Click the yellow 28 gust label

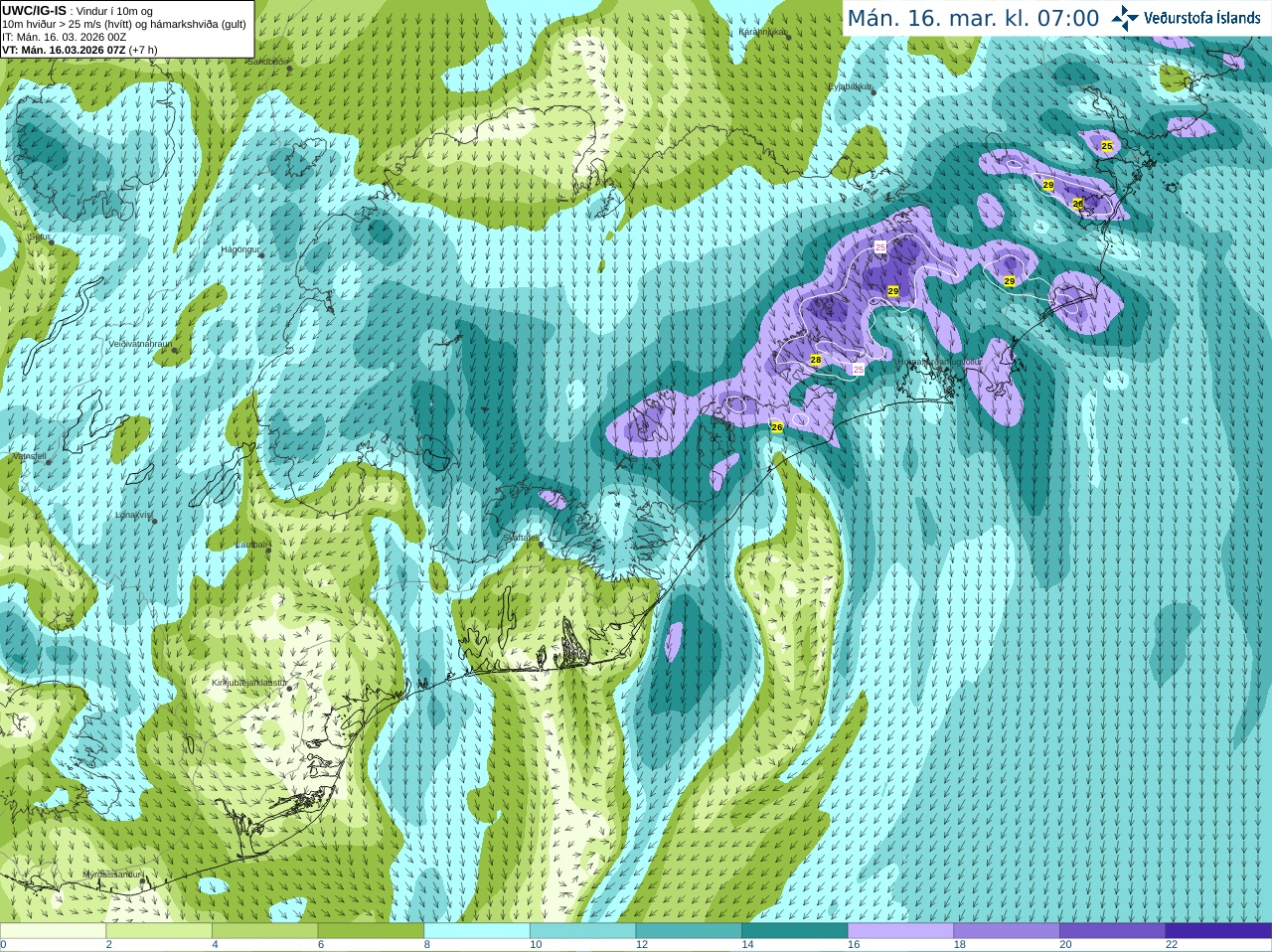pos(816,360)
